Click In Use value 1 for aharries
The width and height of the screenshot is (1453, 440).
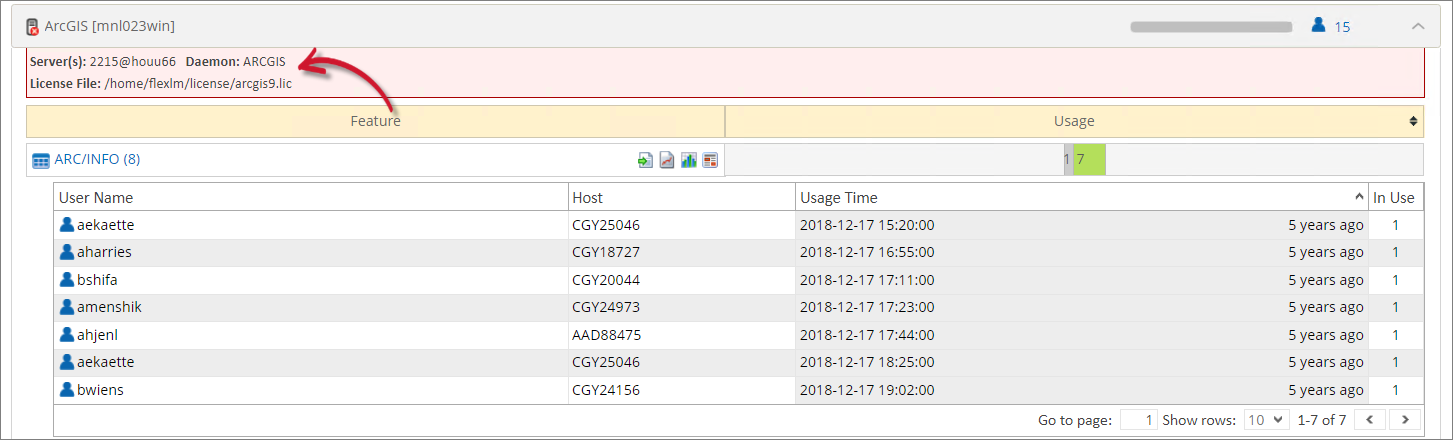(1396, 252)
